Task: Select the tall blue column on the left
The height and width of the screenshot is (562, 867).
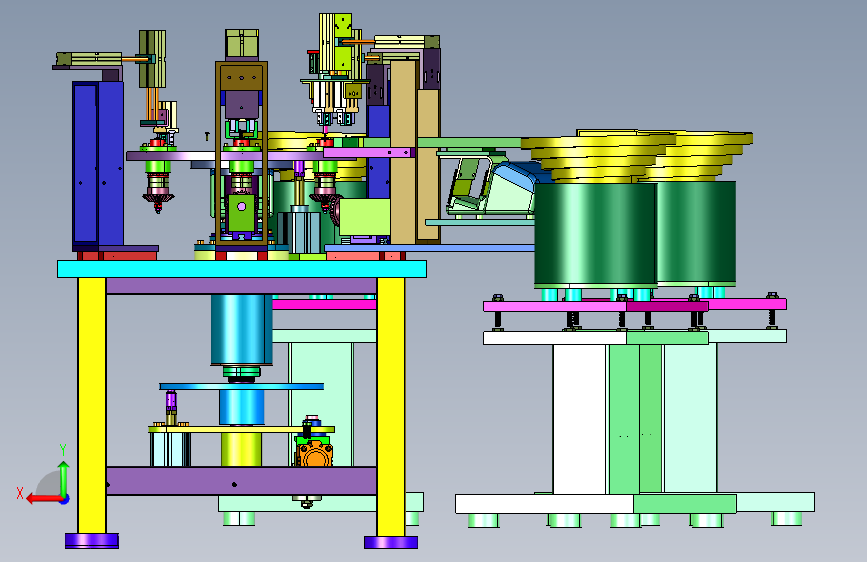Action: pyautogui.click(x=98, y=165)
